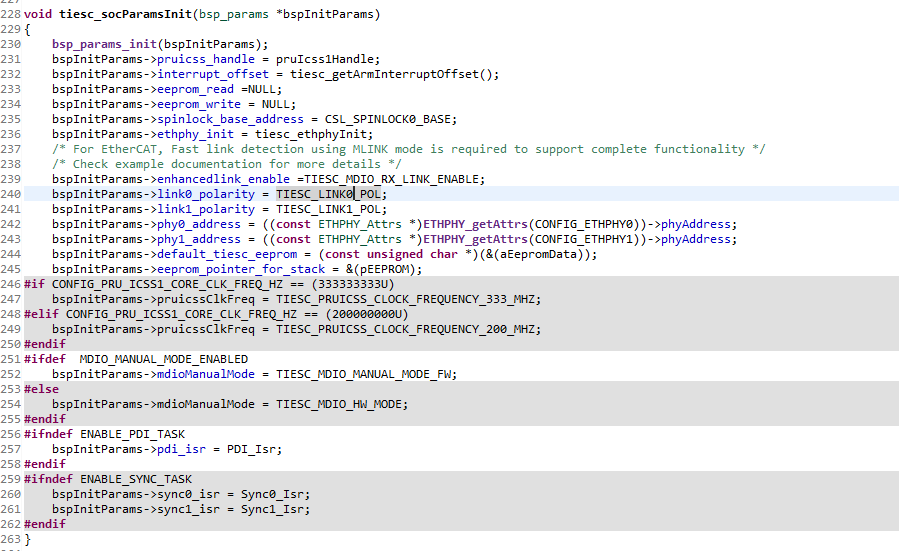Click TIESC_MDIO_MANUAL_MODE_FW value

click(363, 374)
